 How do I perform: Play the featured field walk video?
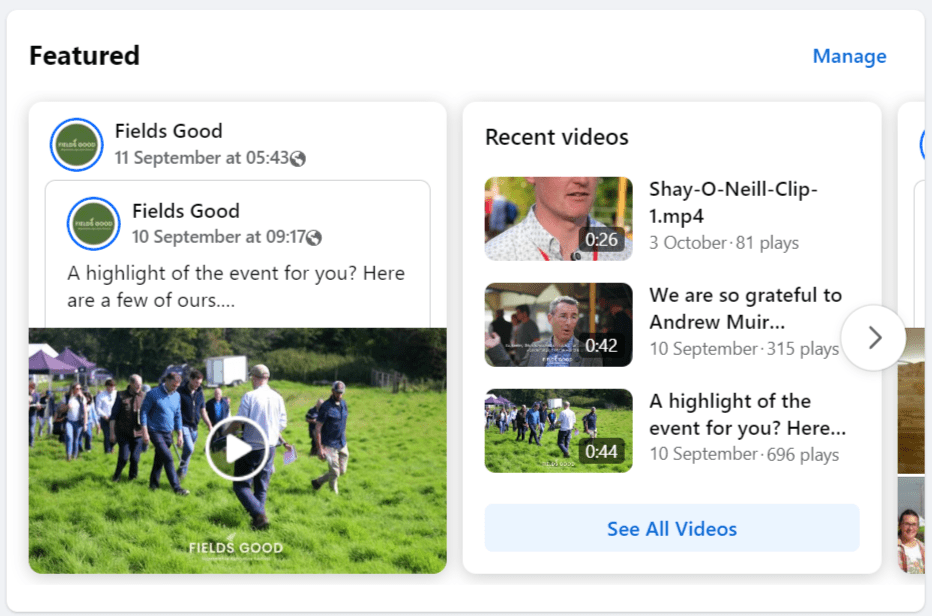tap(237, 449)
